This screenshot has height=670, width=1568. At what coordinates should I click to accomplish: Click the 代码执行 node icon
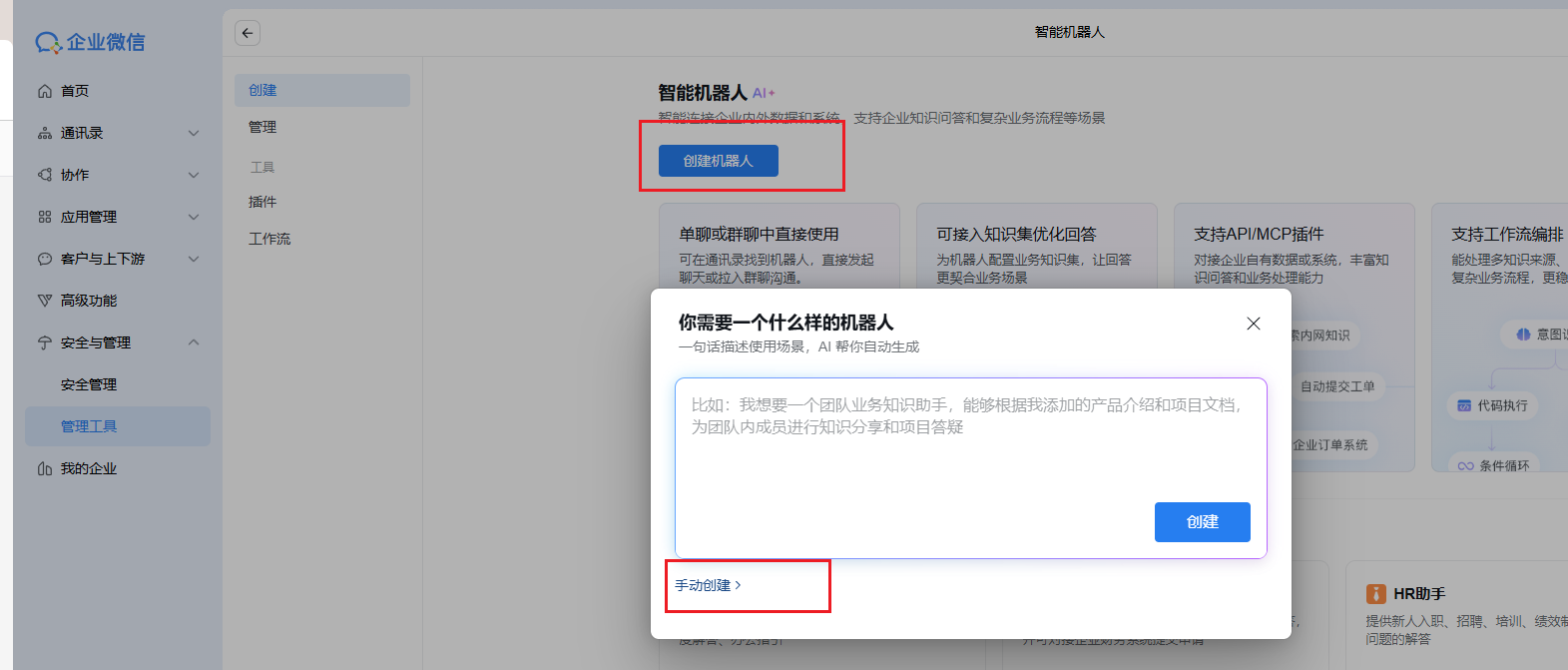tap(1464, 405)
